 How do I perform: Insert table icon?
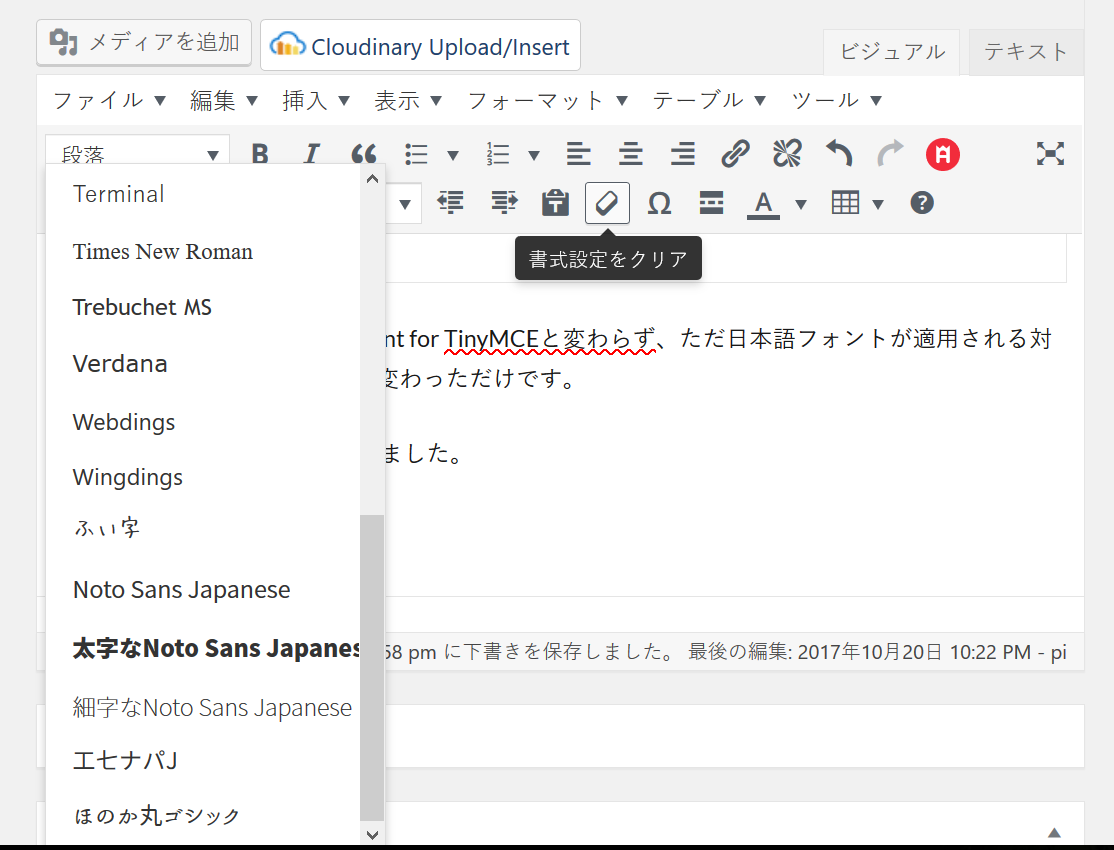point(845,203)
